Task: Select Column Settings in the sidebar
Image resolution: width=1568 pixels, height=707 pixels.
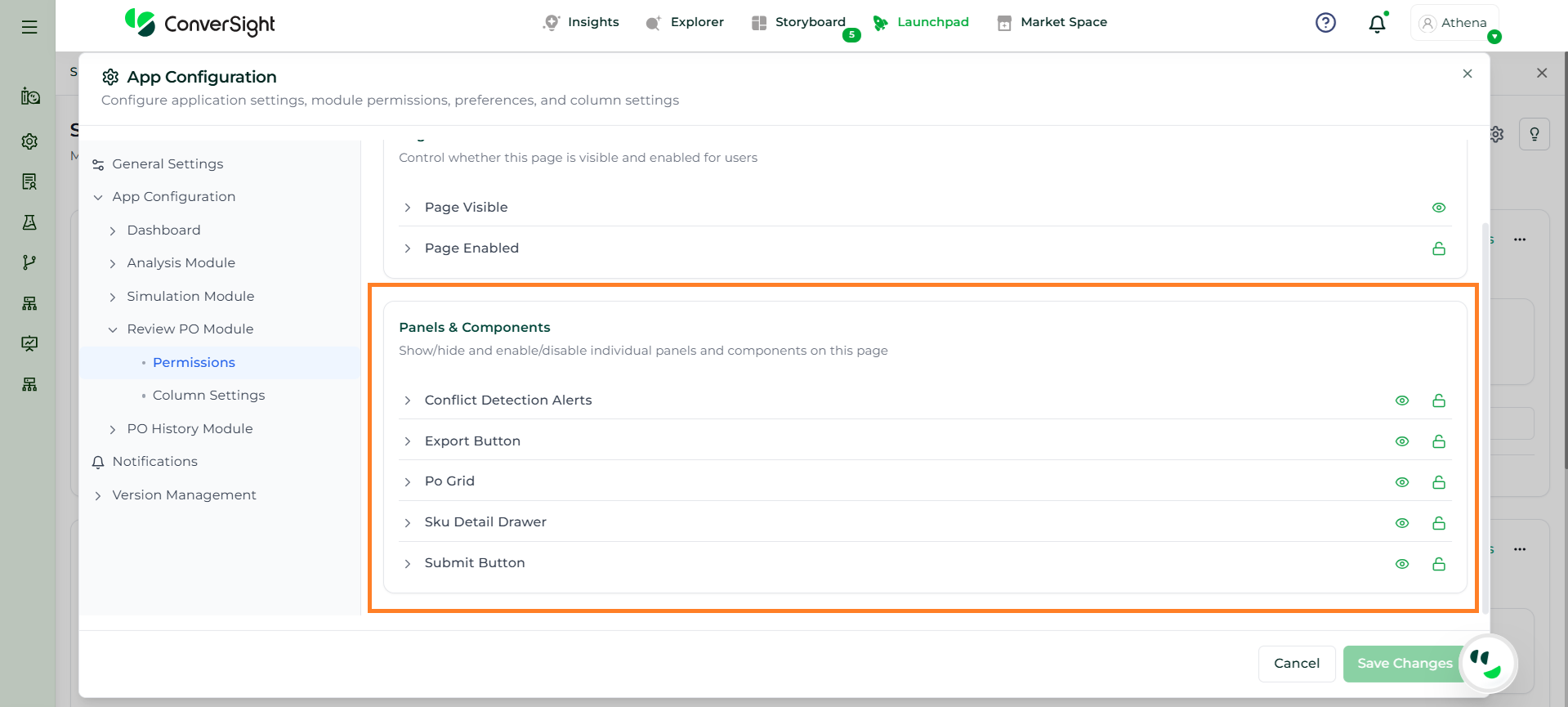Action: pyautogui.click(x=208, y=396)
